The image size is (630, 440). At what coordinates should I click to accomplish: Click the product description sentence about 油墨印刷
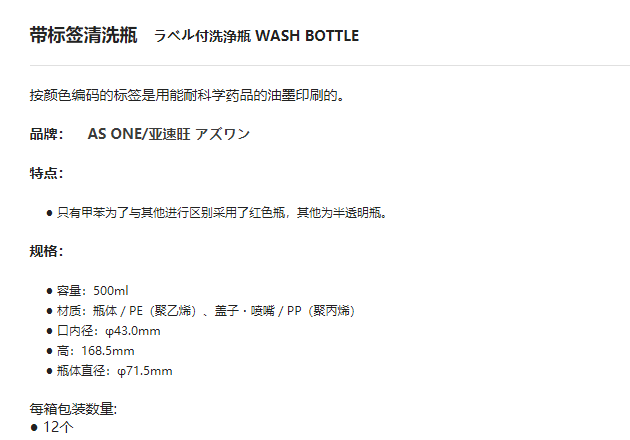187,95
